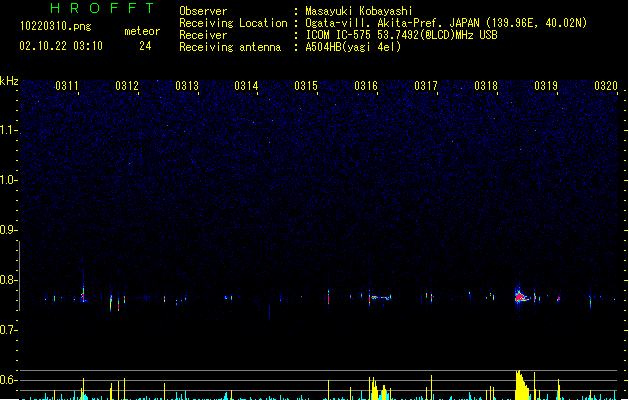The image size is (629, 400).
Task: Click the Receiving antenna label
Action: click(x=230, y=47)
